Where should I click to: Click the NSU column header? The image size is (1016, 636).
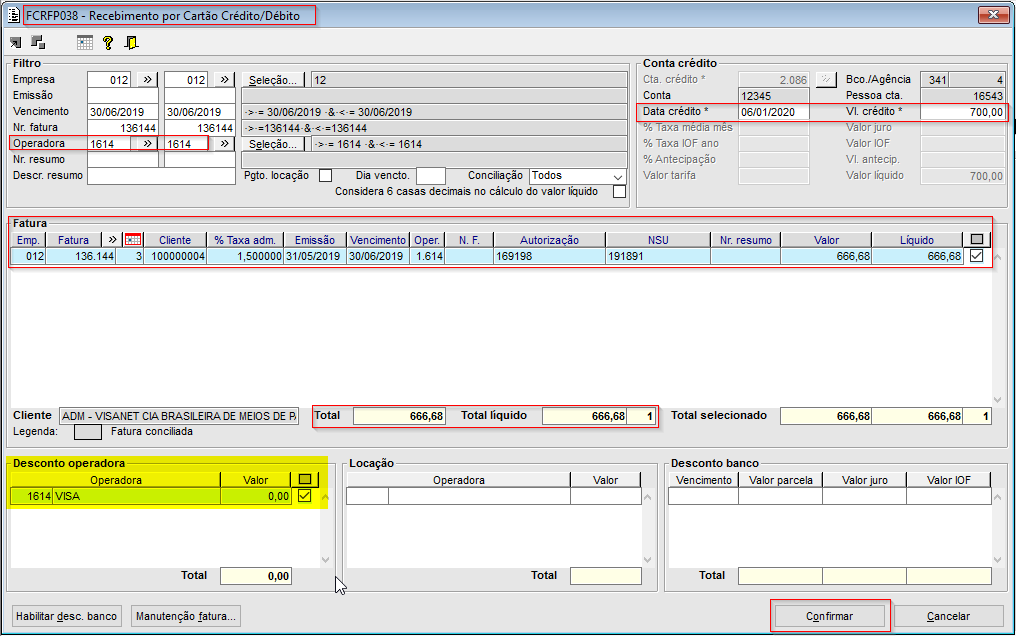(658, 240)
